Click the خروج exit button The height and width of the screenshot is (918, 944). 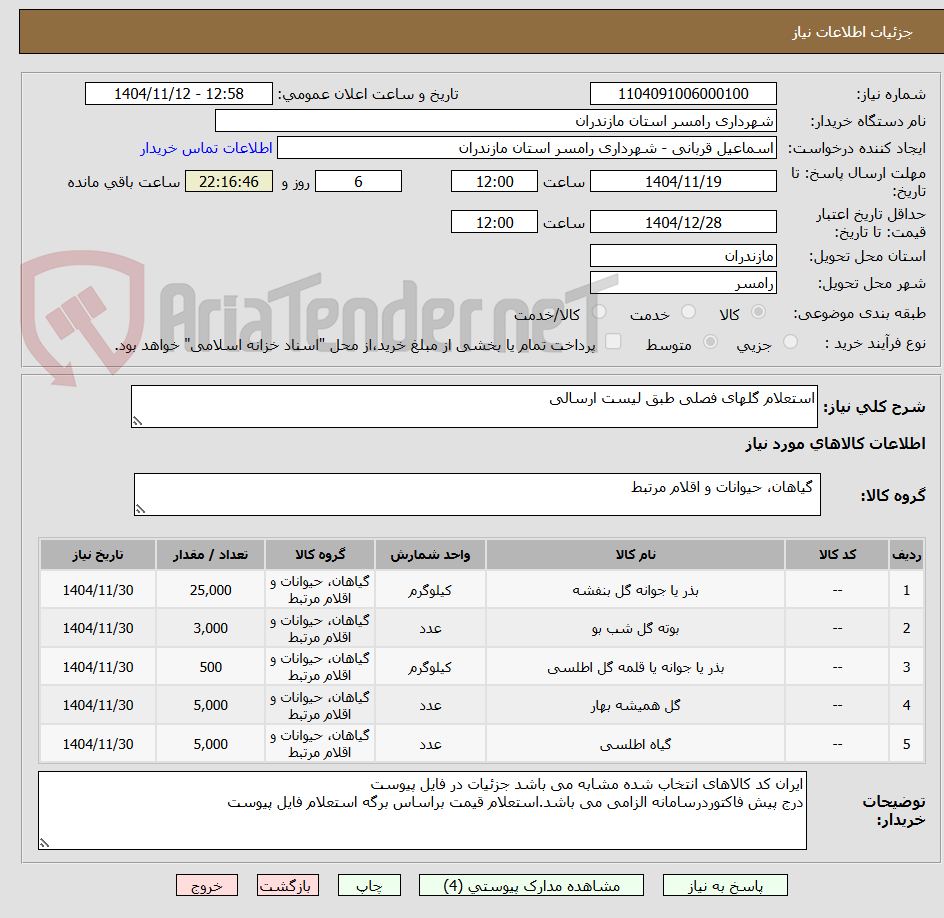click(206, 885)
